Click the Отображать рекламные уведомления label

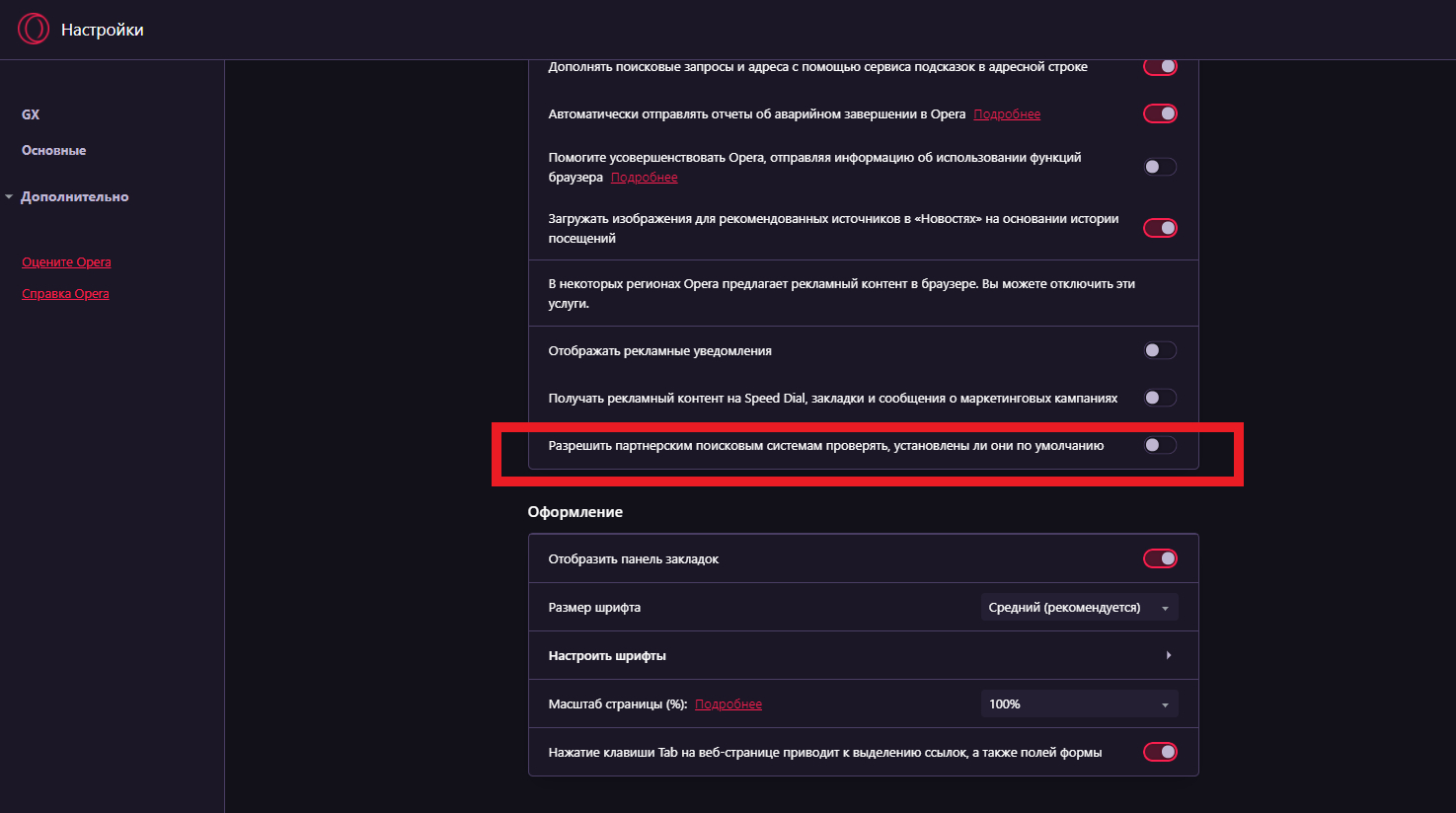[x=660, y=350]
